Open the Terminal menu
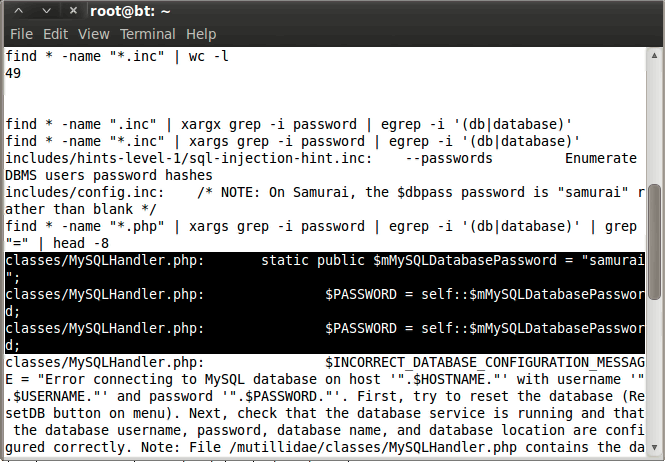The height and width of the screenshot is (462, 665). (147, 34)
